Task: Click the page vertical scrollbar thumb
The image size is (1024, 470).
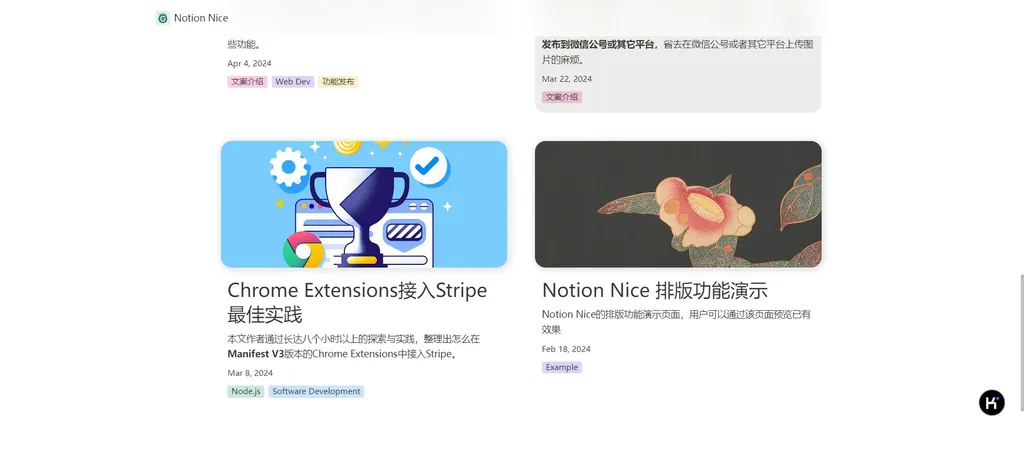Action: click(1021, 343)
